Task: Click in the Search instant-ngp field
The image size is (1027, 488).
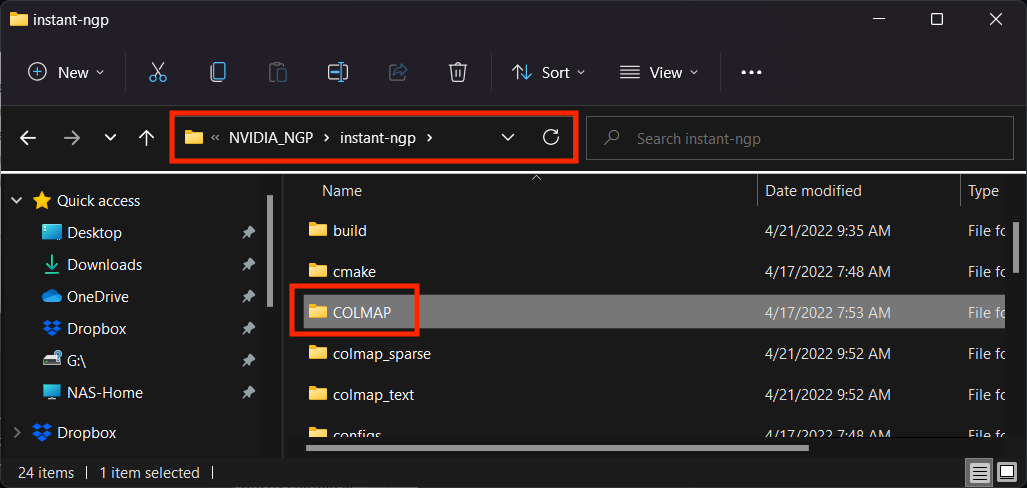Action: click(x=800, y=138)
